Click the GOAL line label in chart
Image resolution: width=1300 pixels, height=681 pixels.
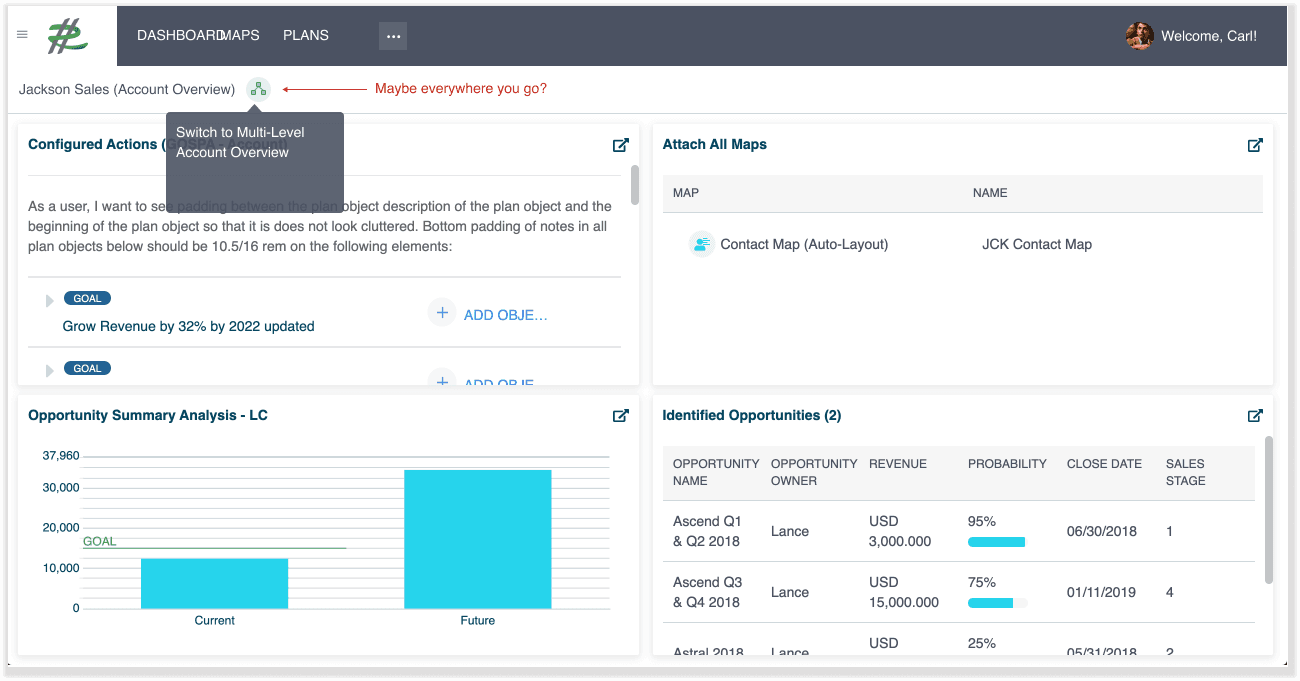pyautogui.click(x=100, y=541)
